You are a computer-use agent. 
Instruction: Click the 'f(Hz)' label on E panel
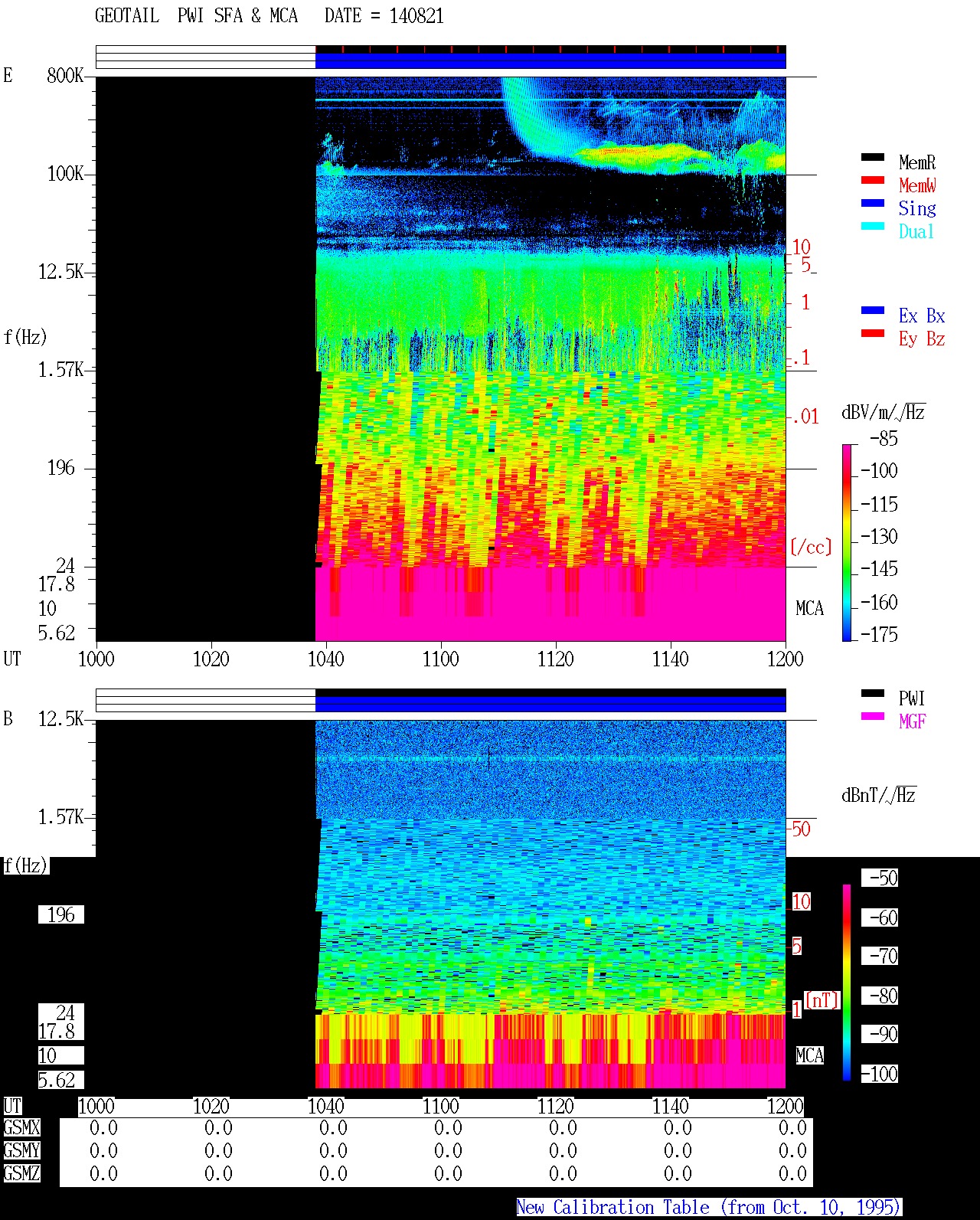click(x=25, y=337)
